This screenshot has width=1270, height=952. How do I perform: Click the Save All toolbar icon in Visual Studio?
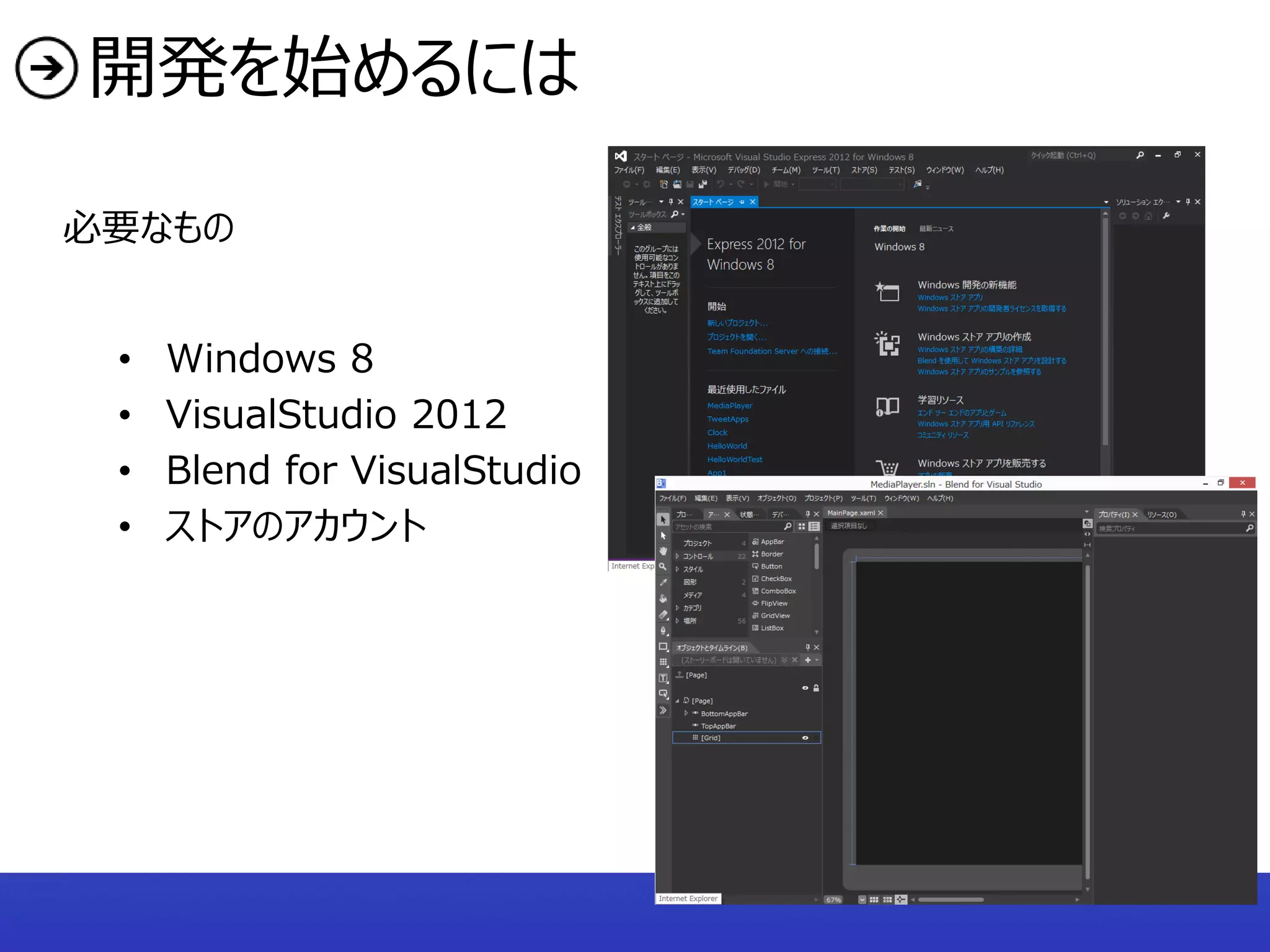click(x=703, y=184)
